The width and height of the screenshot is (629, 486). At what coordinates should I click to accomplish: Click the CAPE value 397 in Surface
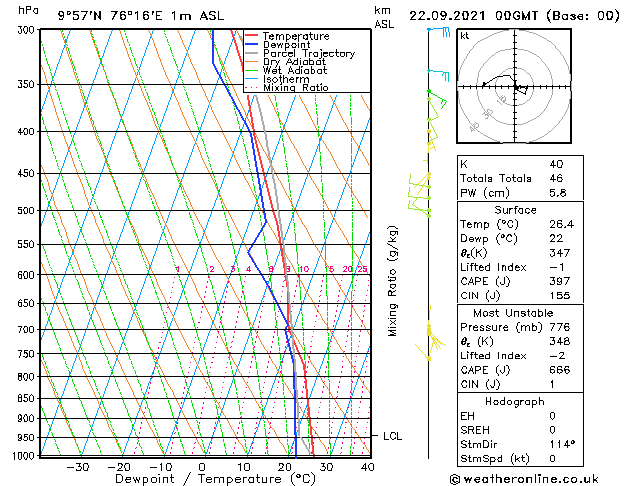(x=559, y=281)
